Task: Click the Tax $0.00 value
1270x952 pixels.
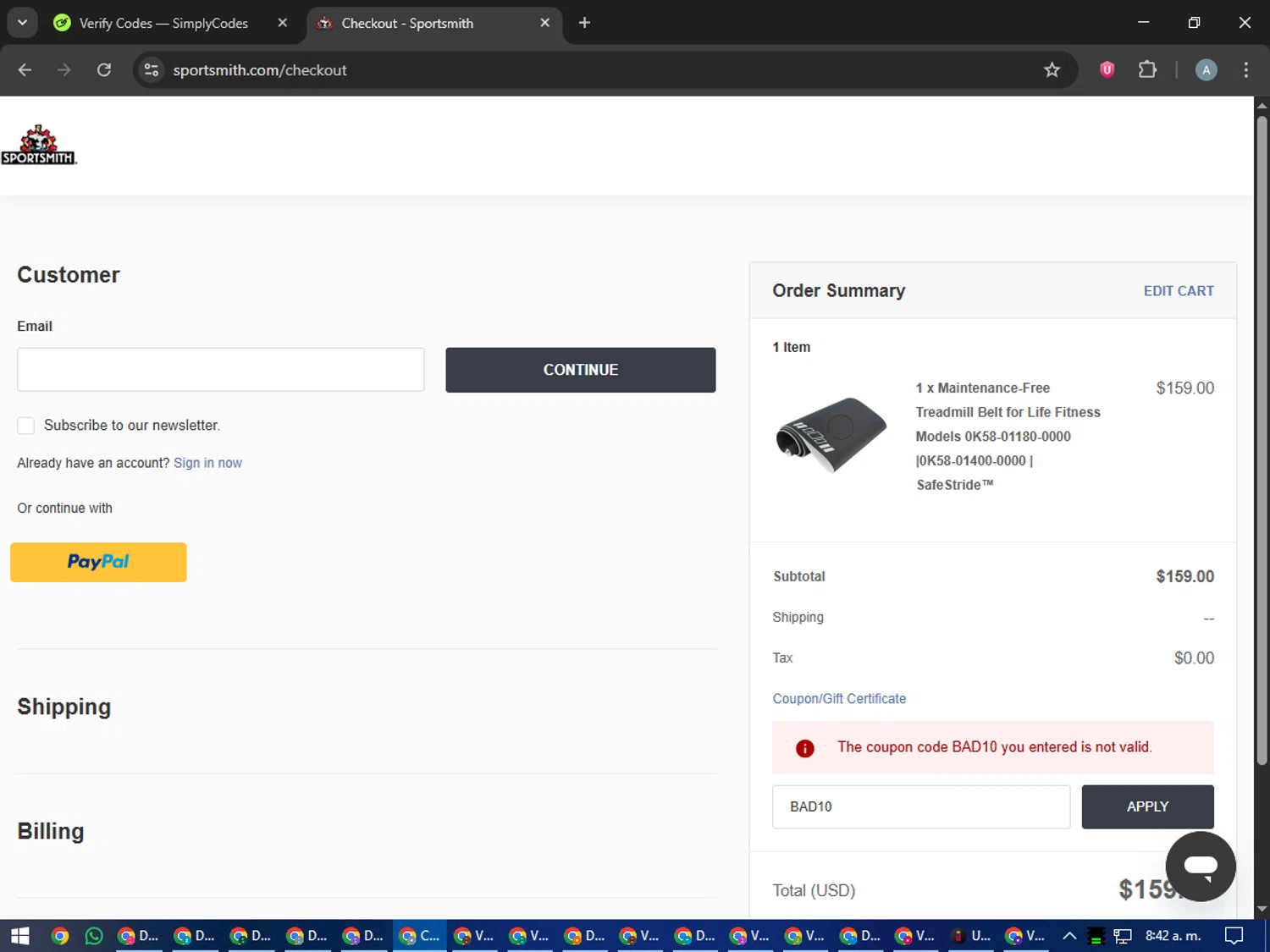Action: coord(1194,658)
